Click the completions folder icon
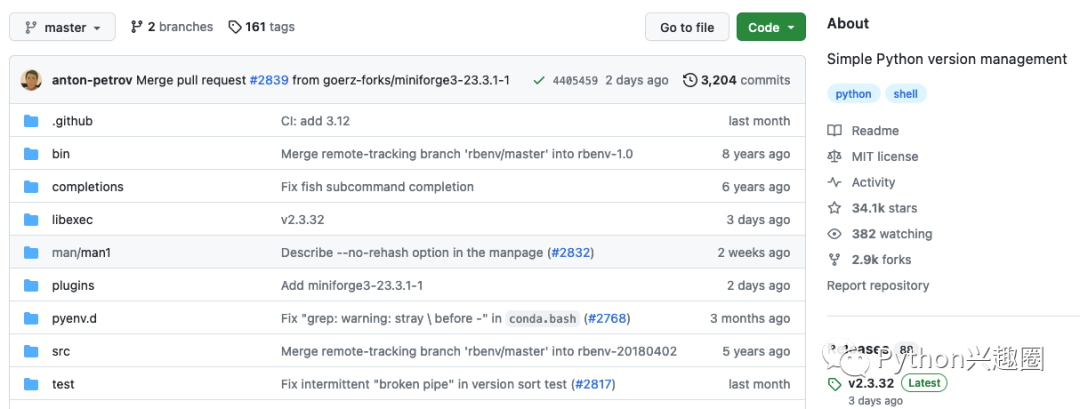 (x=31, y=187)
